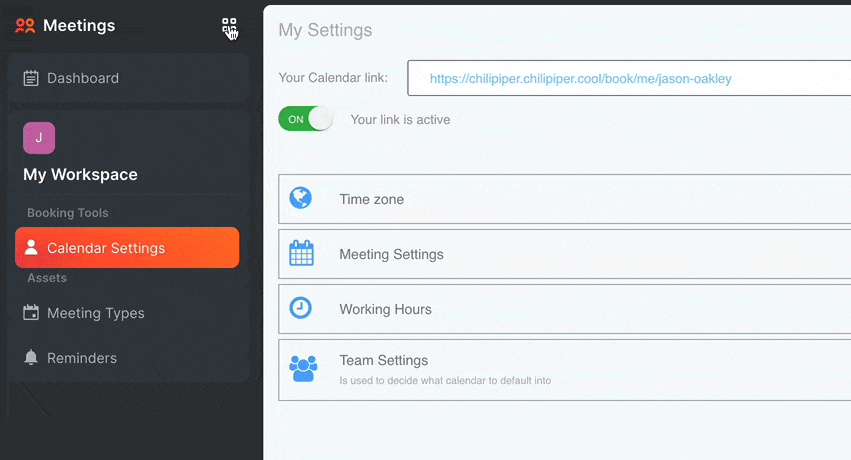Click the Time zone globe icon

[301, 198]
